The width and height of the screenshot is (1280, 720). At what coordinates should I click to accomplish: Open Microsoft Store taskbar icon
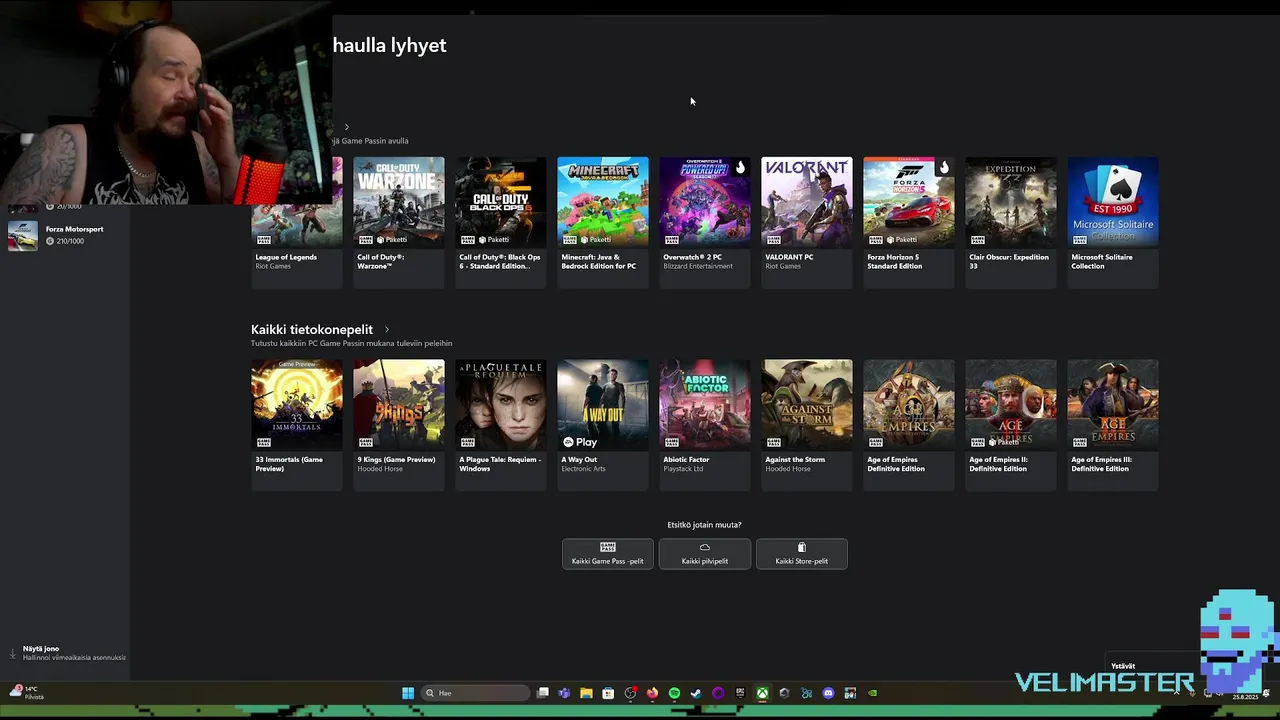tap(608, 693)
